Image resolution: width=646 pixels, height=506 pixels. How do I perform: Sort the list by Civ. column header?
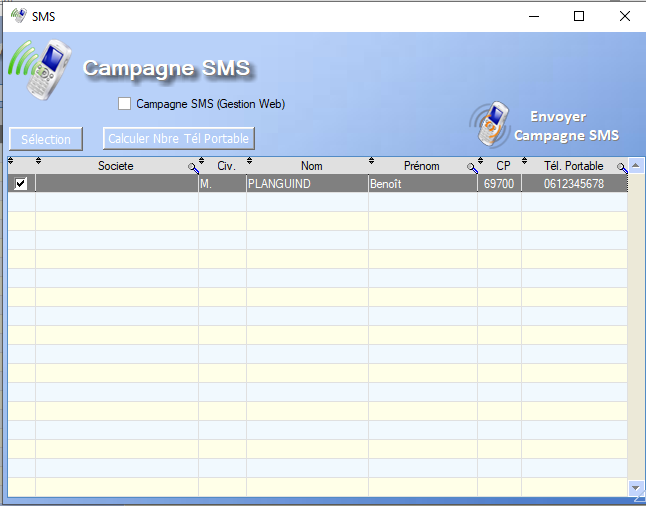pyautogui.click(x=225, y=166)
